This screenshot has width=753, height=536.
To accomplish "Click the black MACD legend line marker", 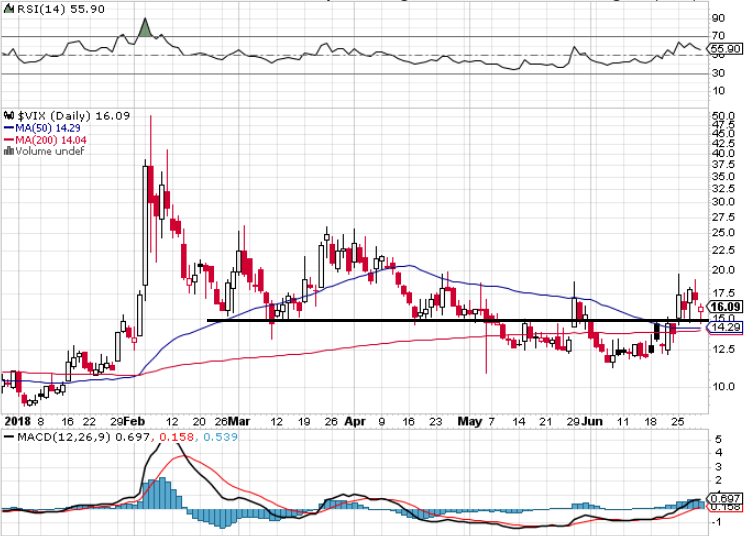I will tap(9, 437).
